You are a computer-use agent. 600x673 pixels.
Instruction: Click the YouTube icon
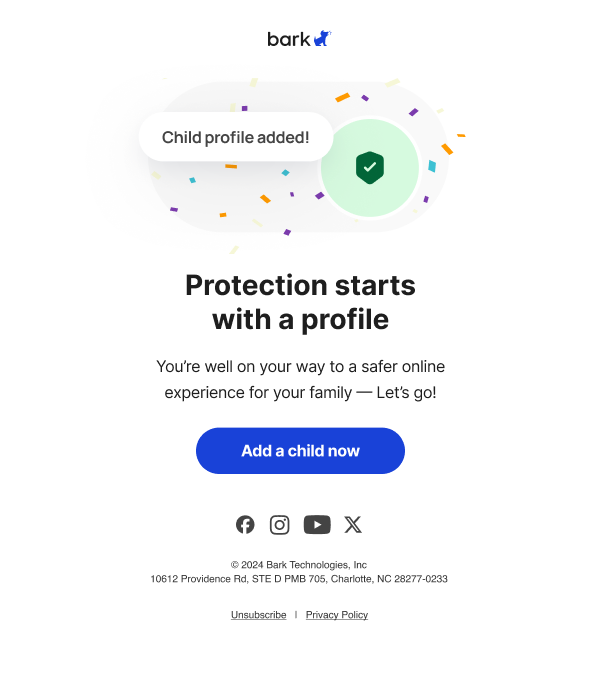coord(317,524)
